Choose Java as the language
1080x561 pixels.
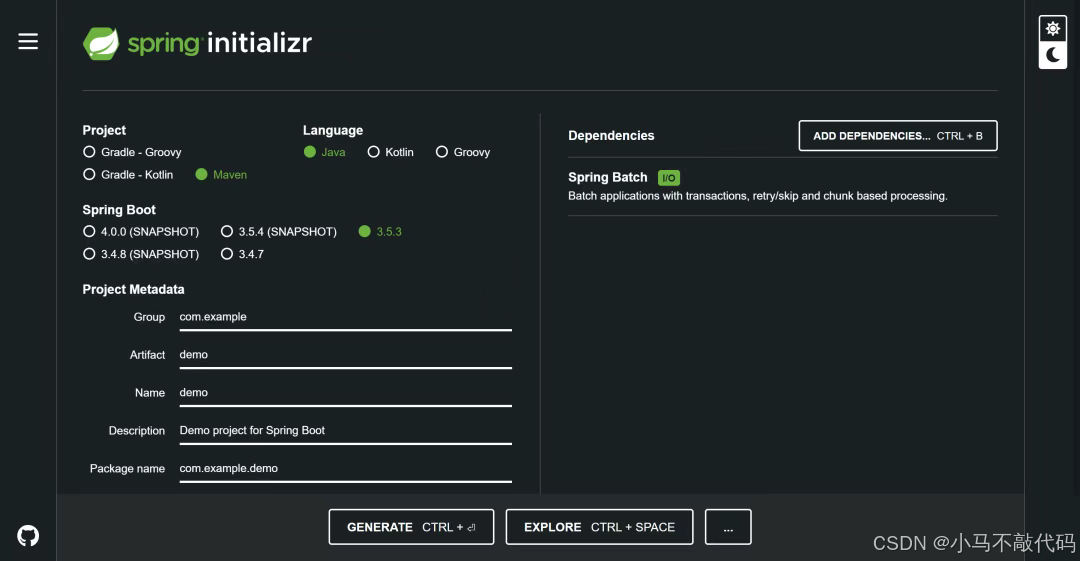[x=324, y=152]
